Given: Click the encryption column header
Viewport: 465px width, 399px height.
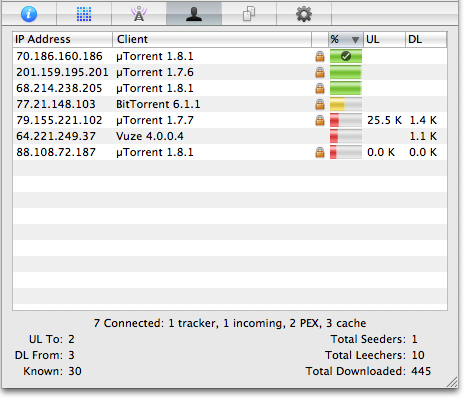Looking at the screenshot, I should tap(320, 39).
